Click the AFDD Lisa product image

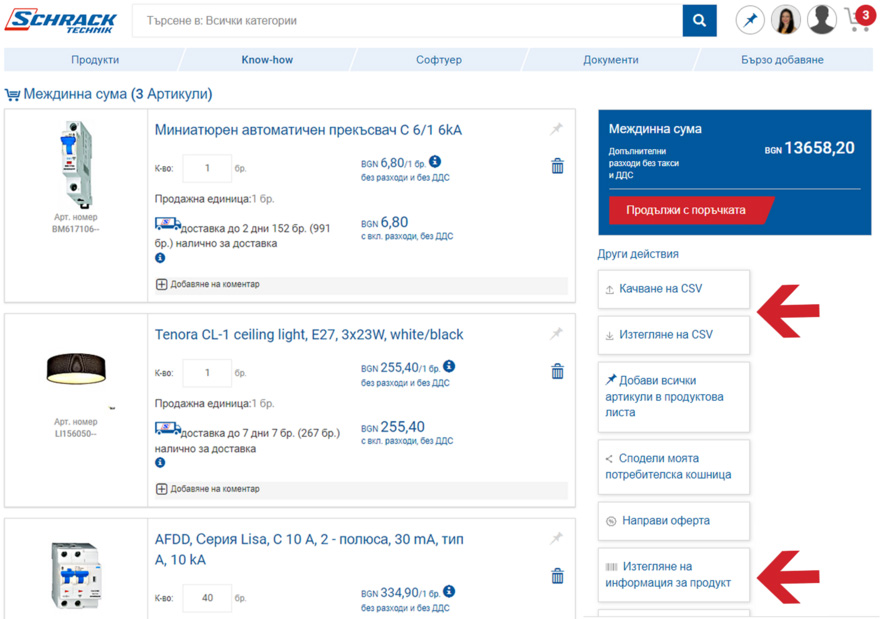coord(76,576)
